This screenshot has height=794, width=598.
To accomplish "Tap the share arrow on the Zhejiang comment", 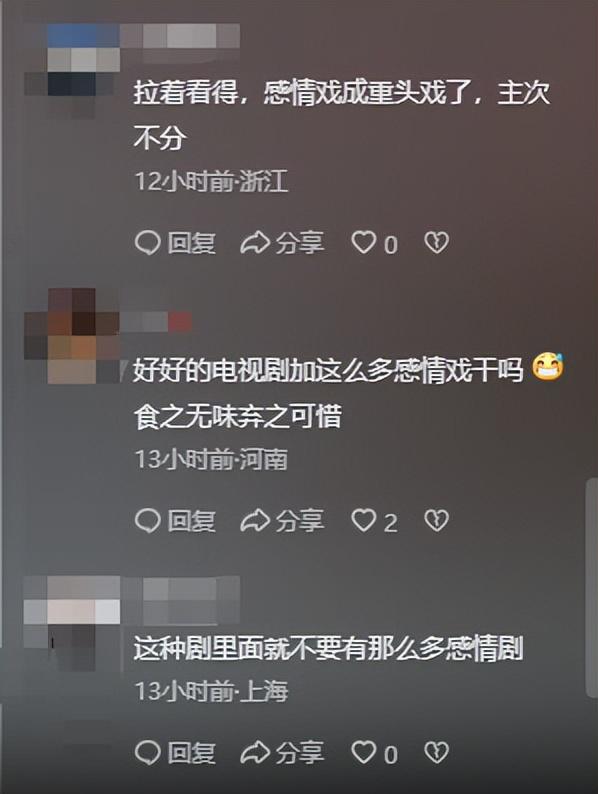I will (254, 243).
